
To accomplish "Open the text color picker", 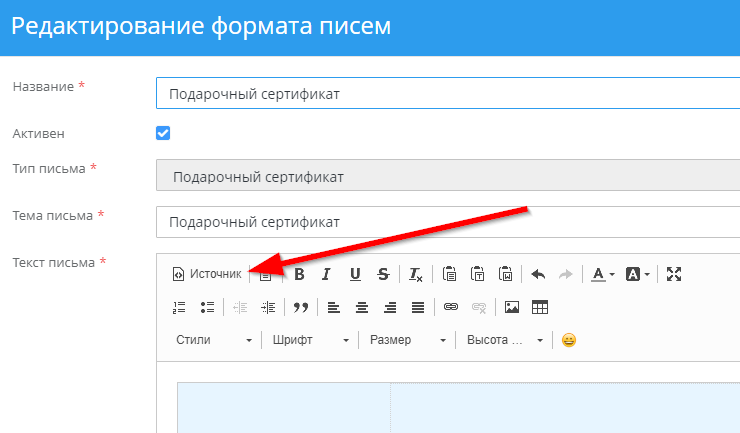I will [x=601, y=274].
